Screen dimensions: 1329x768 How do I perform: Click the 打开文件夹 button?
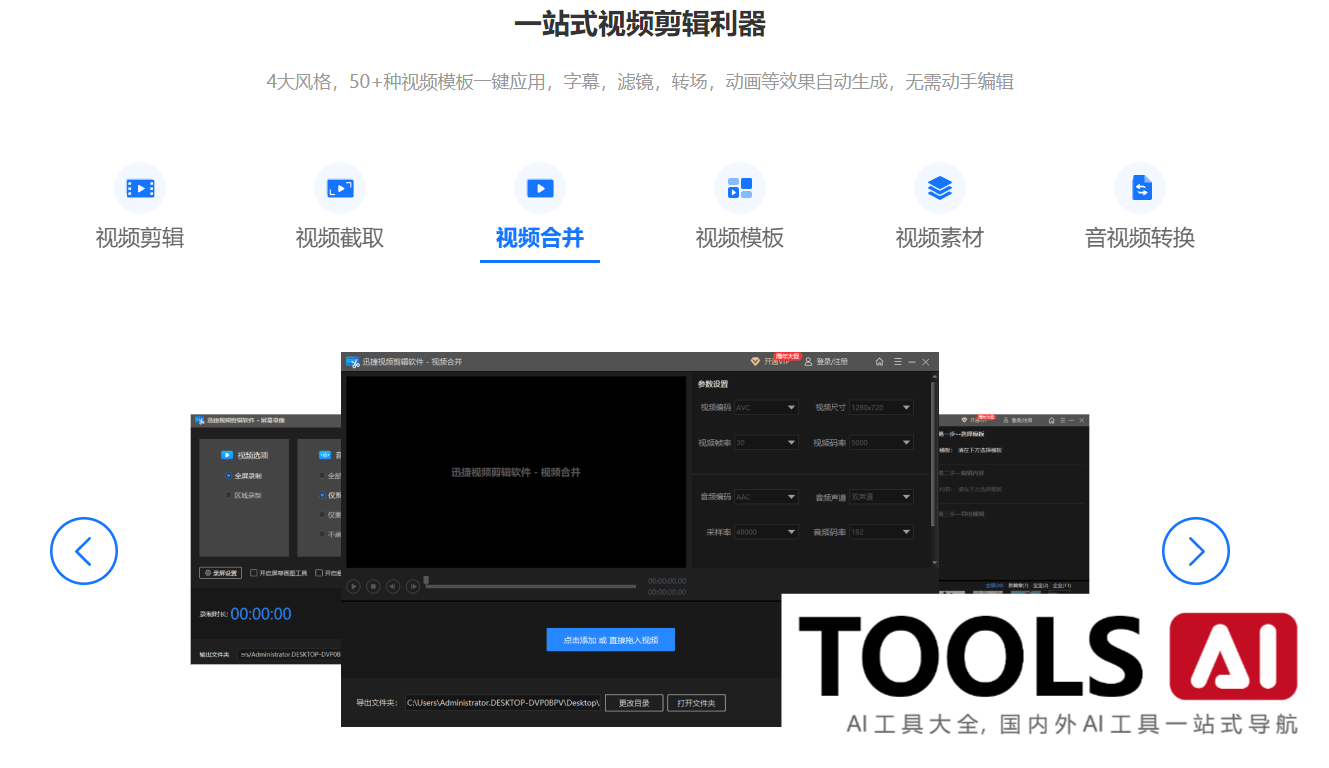(696, 702)
